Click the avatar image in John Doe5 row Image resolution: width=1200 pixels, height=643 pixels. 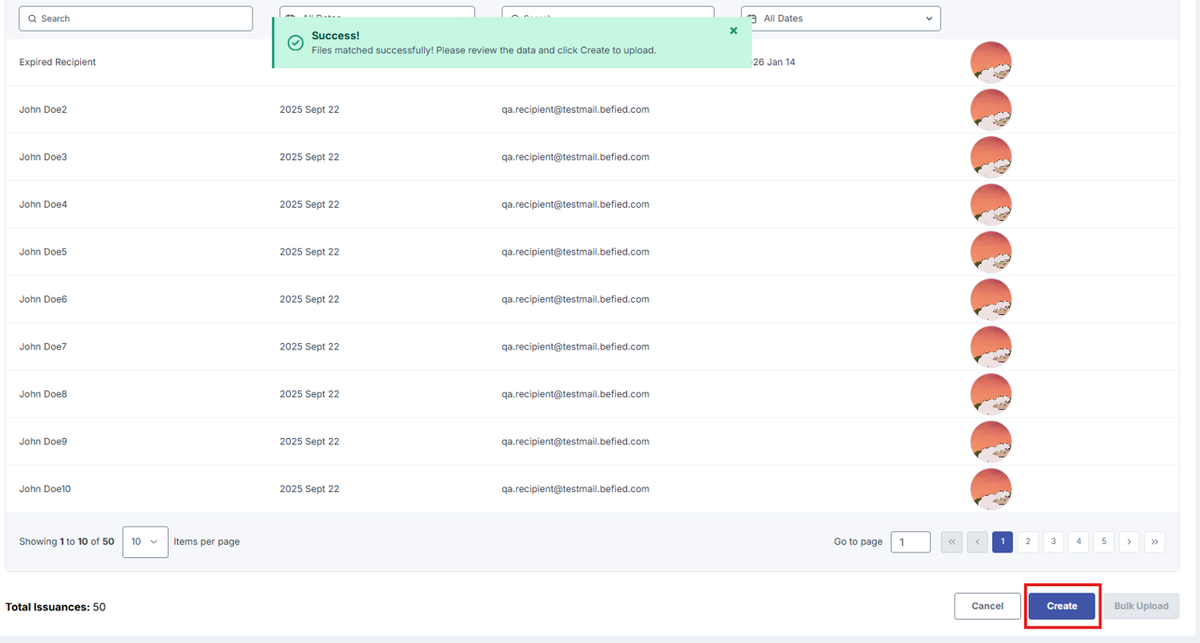tap(991, 252)
